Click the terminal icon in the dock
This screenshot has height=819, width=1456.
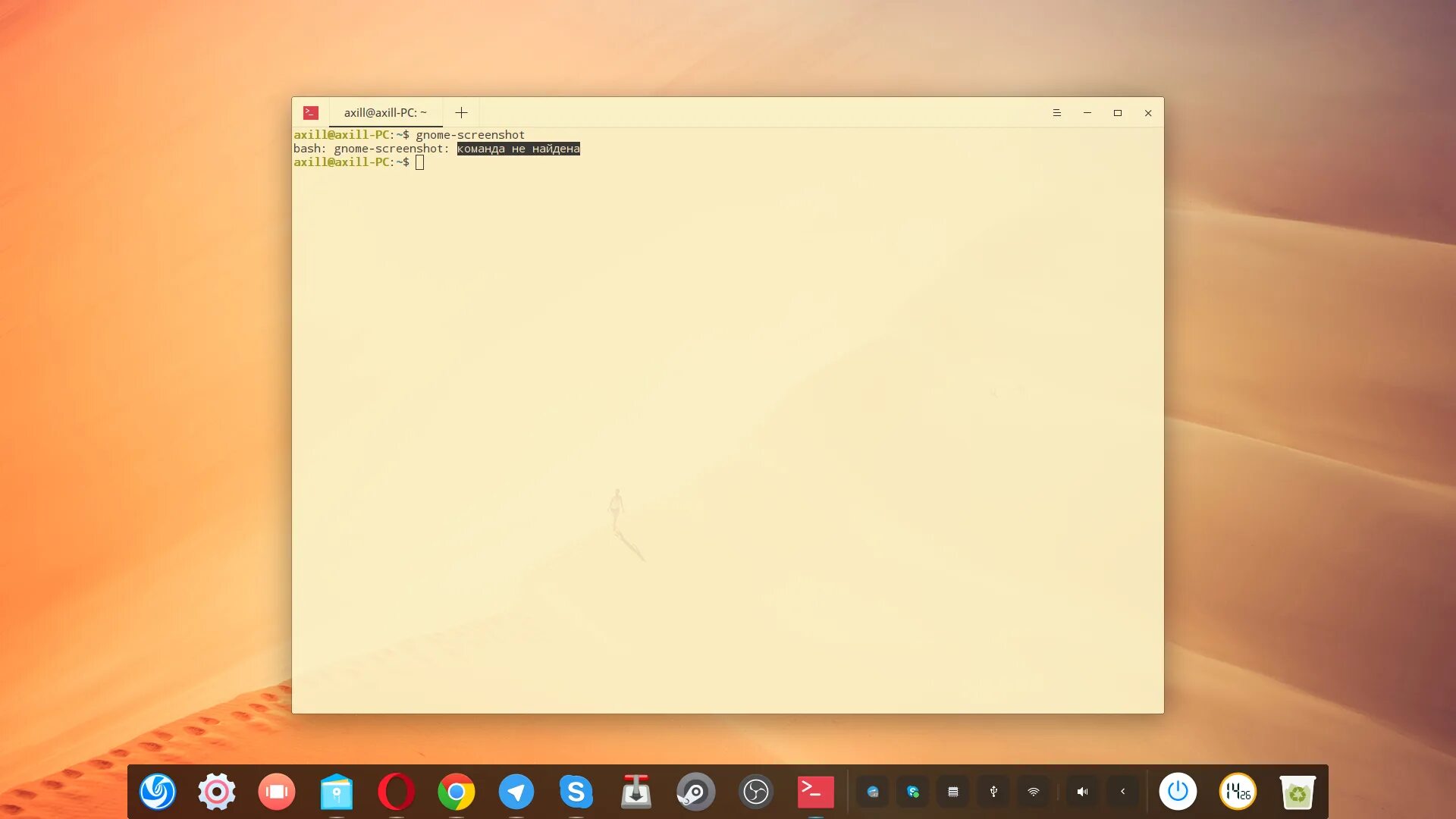tap(815, 792)
